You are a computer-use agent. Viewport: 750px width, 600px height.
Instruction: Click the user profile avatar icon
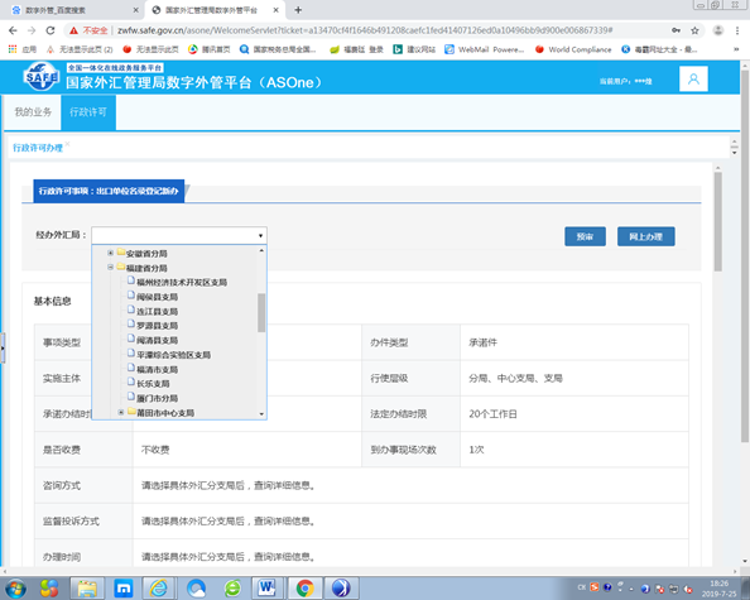click(693, 79)
